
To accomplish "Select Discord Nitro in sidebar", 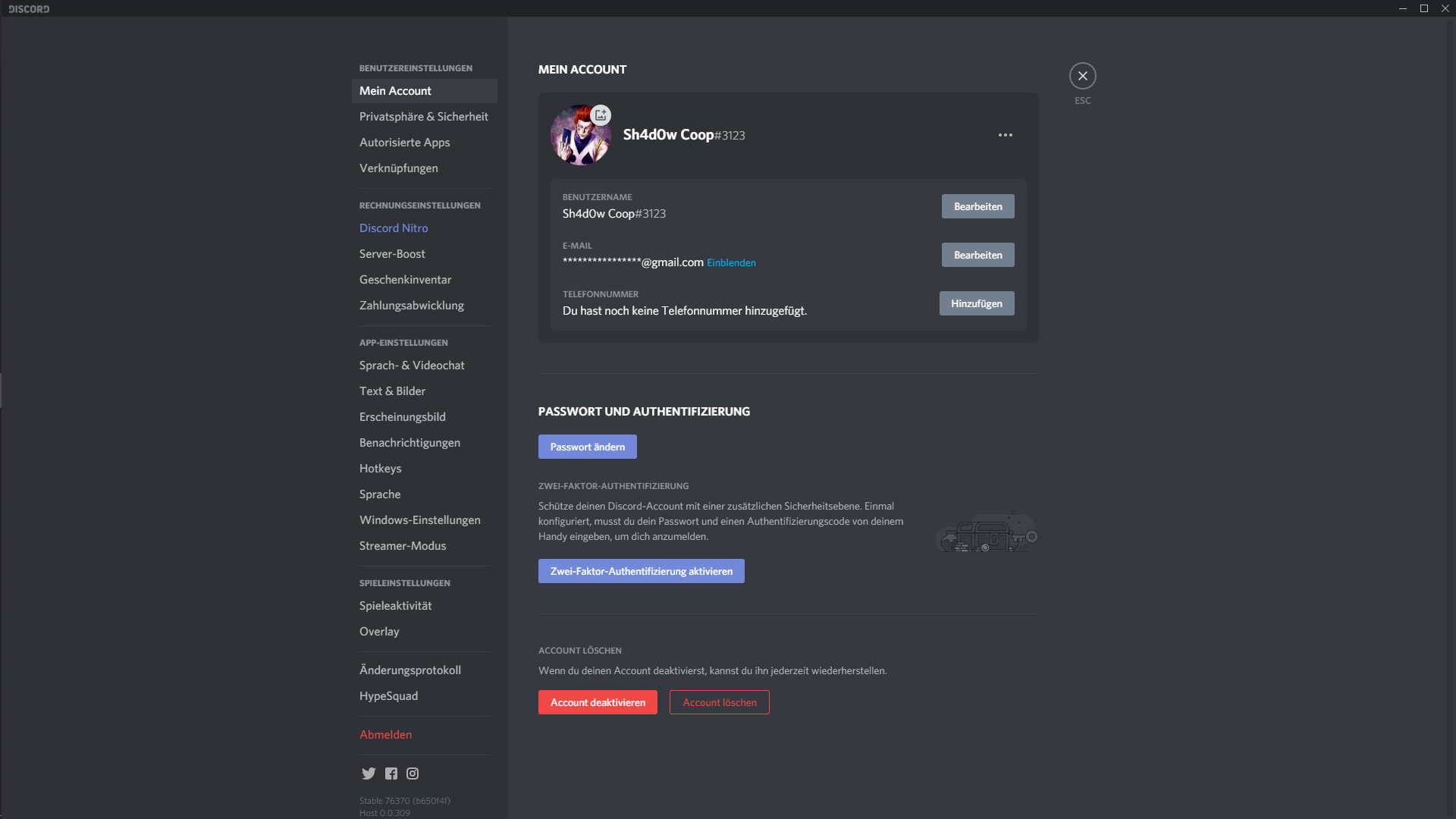I will click(x=394, y=228).
